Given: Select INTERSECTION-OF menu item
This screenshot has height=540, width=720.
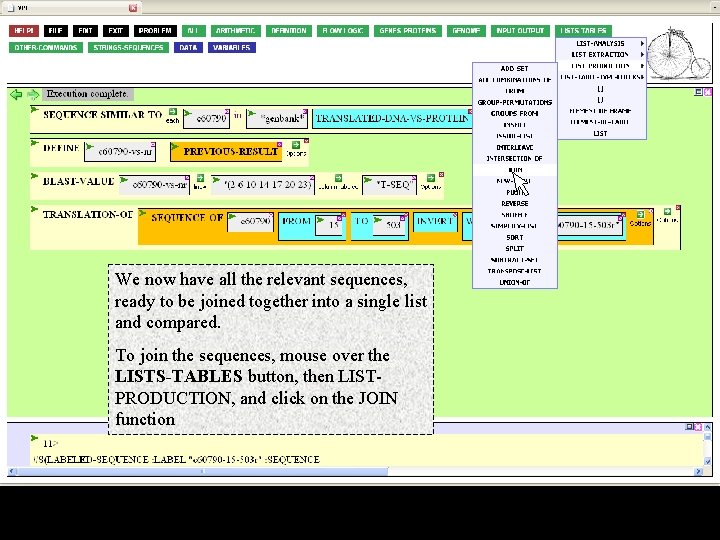Looking at the screenshot, I should 515,158.
